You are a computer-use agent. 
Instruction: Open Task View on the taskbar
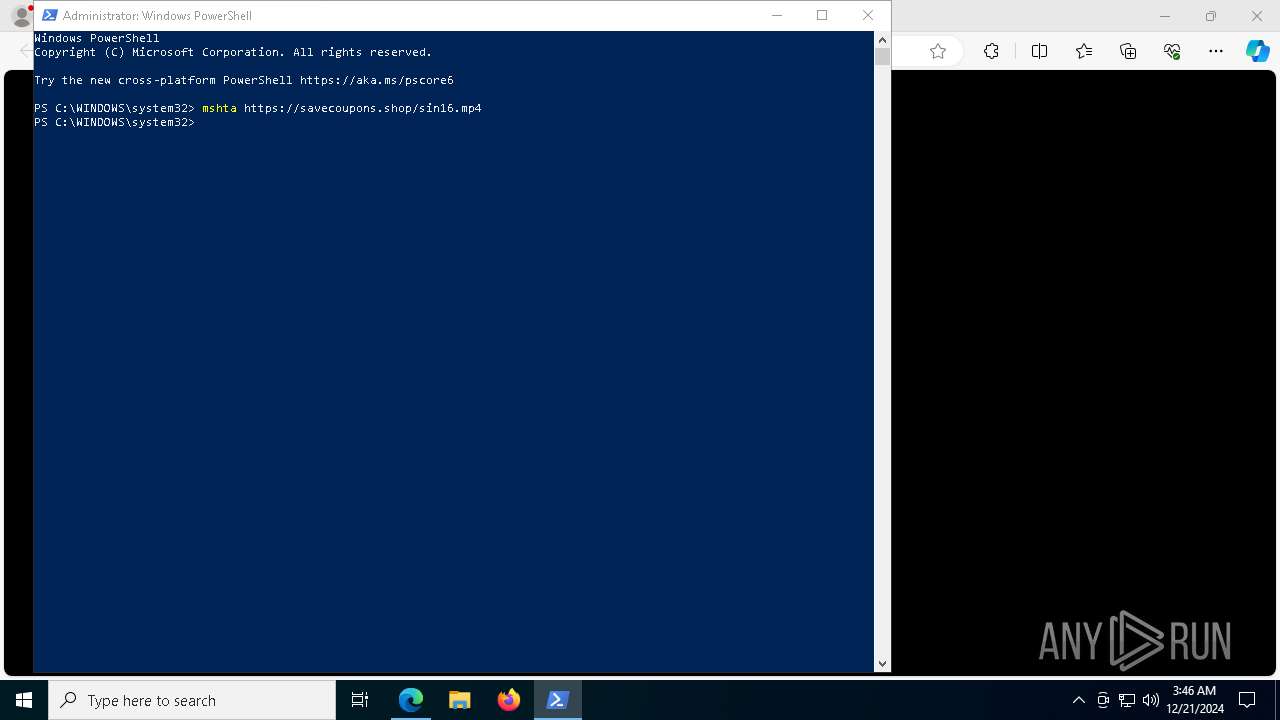click(x=360, y=700)
